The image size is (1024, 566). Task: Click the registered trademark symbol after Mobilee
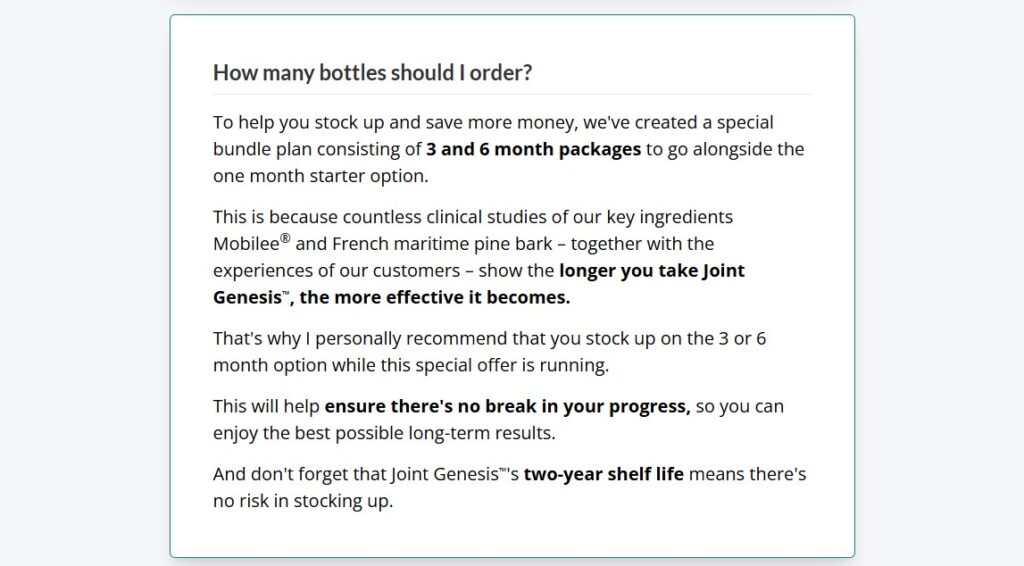285,239
